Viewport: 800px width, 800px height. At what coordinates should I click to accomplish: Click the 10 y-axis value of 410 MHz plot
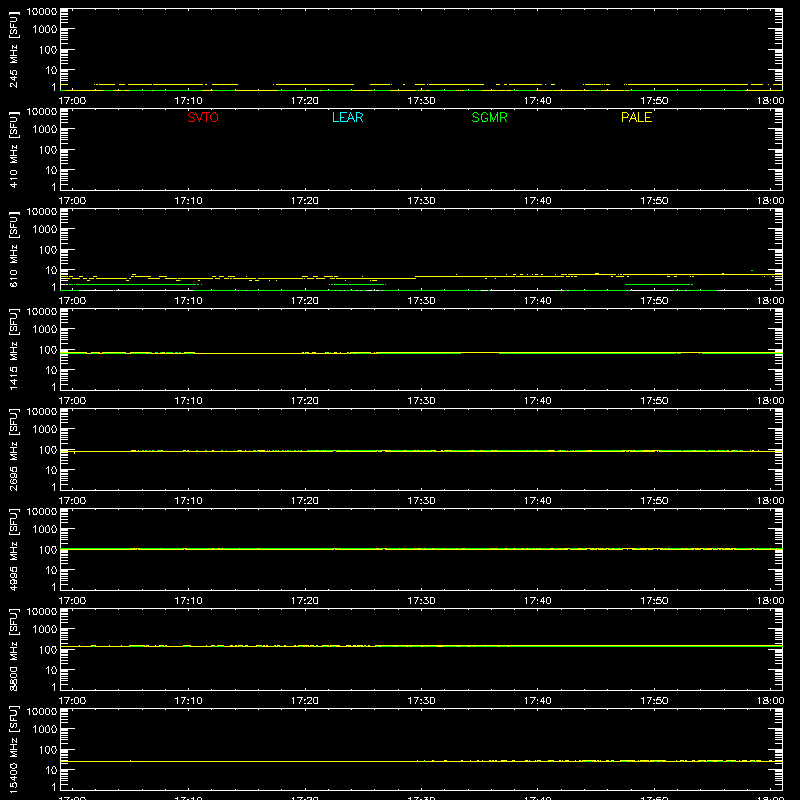tap(51, 170)
